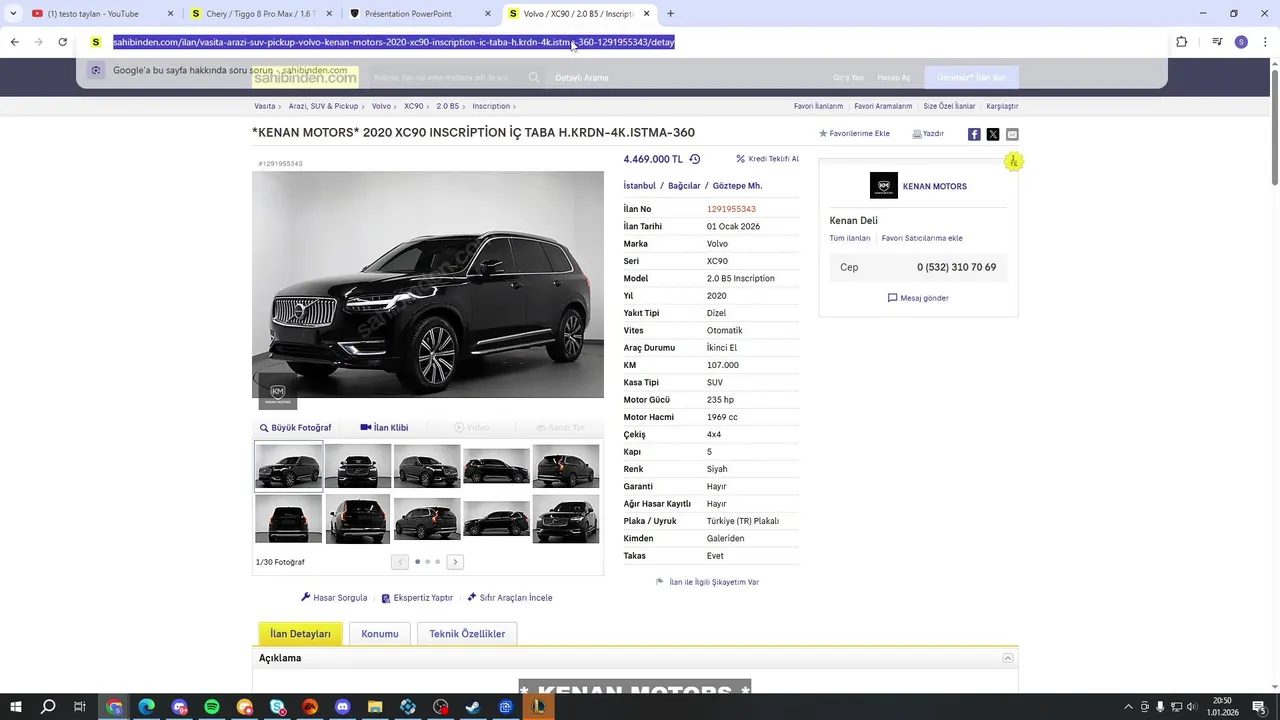The width and height of the screenshot is (1280, 720).
Task: Click the İlan No 1291955343 value
Action: [731, 209]
